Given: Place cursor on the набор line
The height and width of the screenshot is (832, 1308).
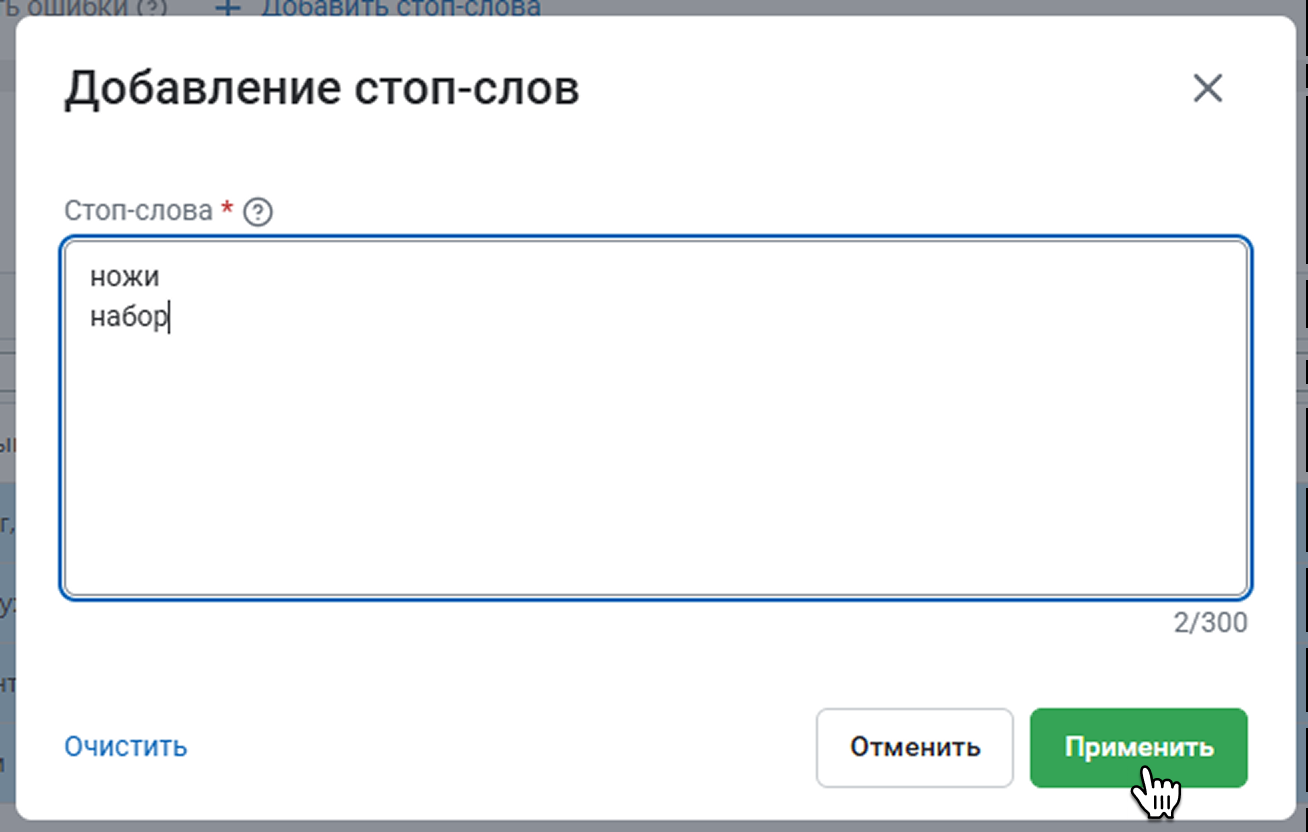Looking at the screenshot, I should (x=128, y=318).
